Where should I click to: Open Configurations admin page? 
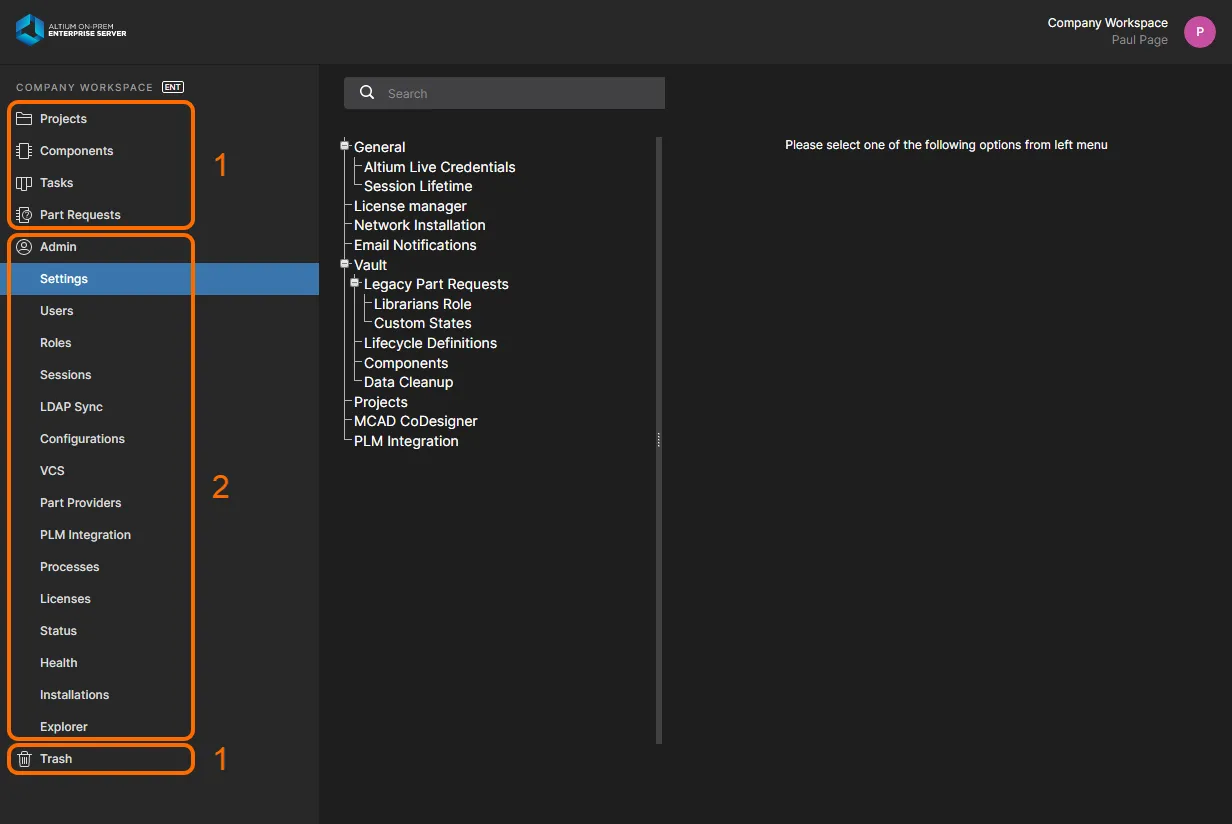(x=82, y=439)
